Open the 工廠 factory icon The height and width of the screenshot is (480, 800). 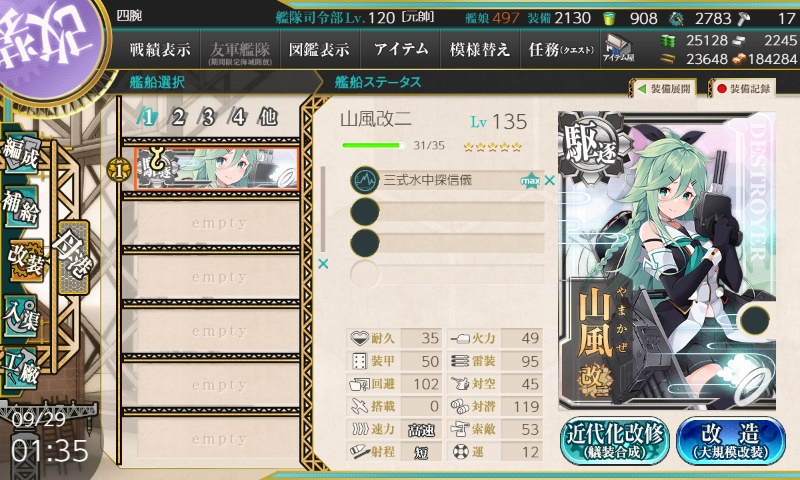(21, 368)
